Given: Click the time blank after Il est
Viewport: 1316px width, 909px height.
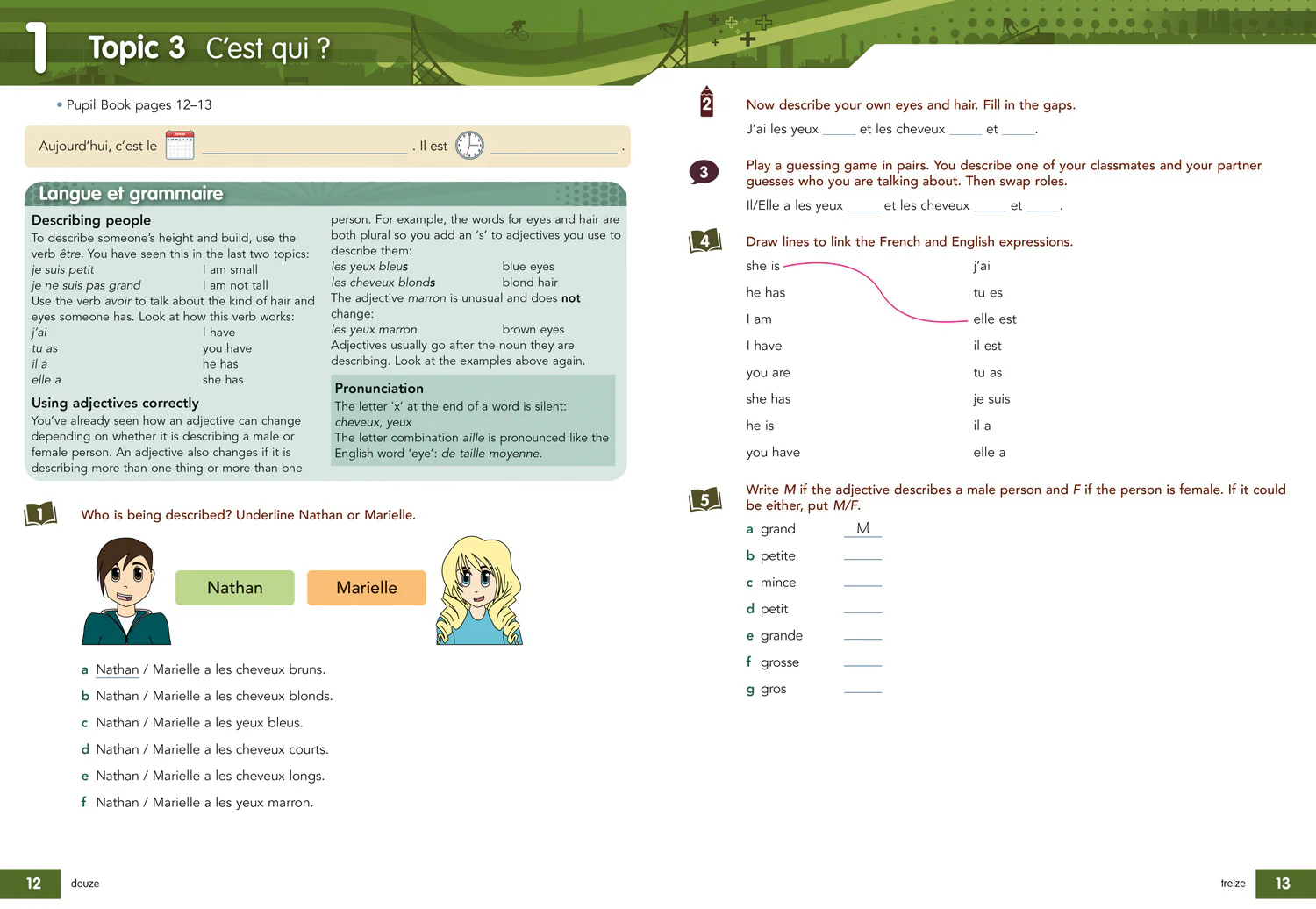Looking at the screenshot, I should 554,147.
